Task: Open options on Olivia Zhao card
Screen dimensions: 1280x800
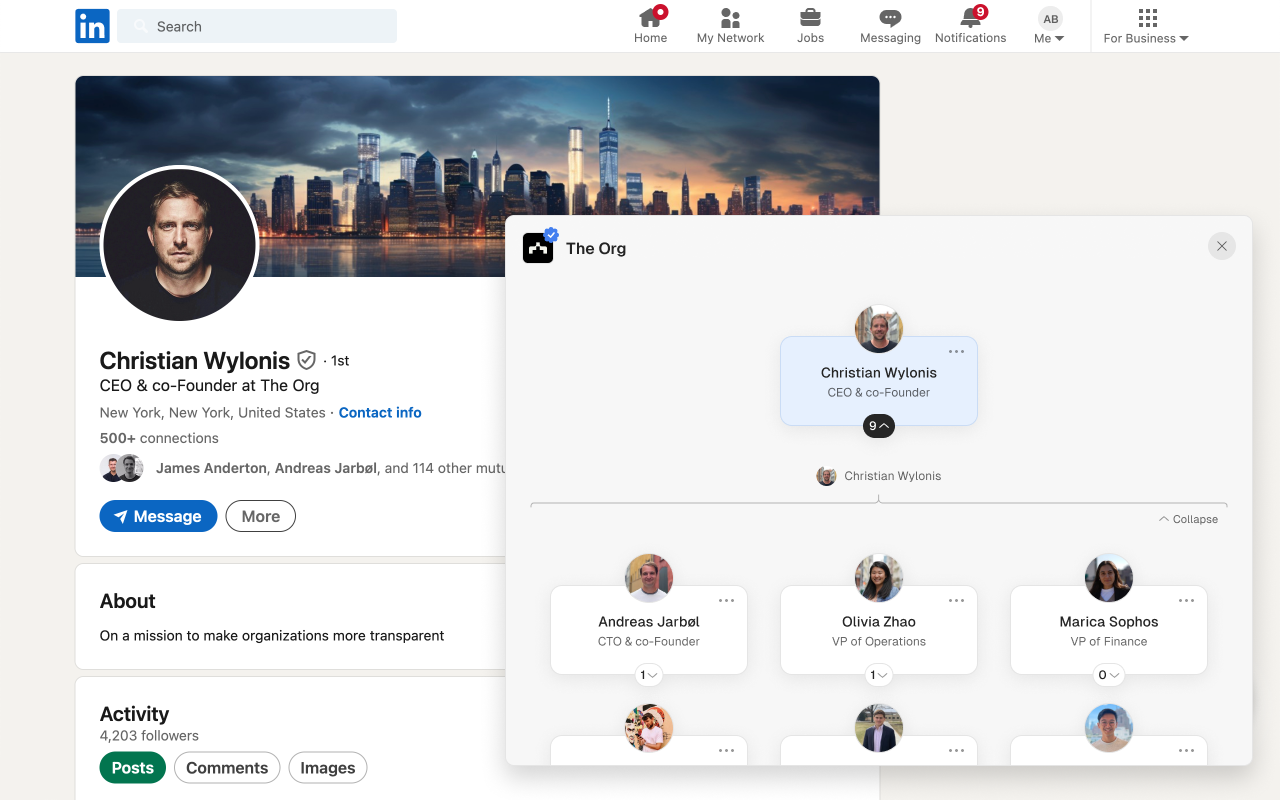Action: (x=956, y=600)
